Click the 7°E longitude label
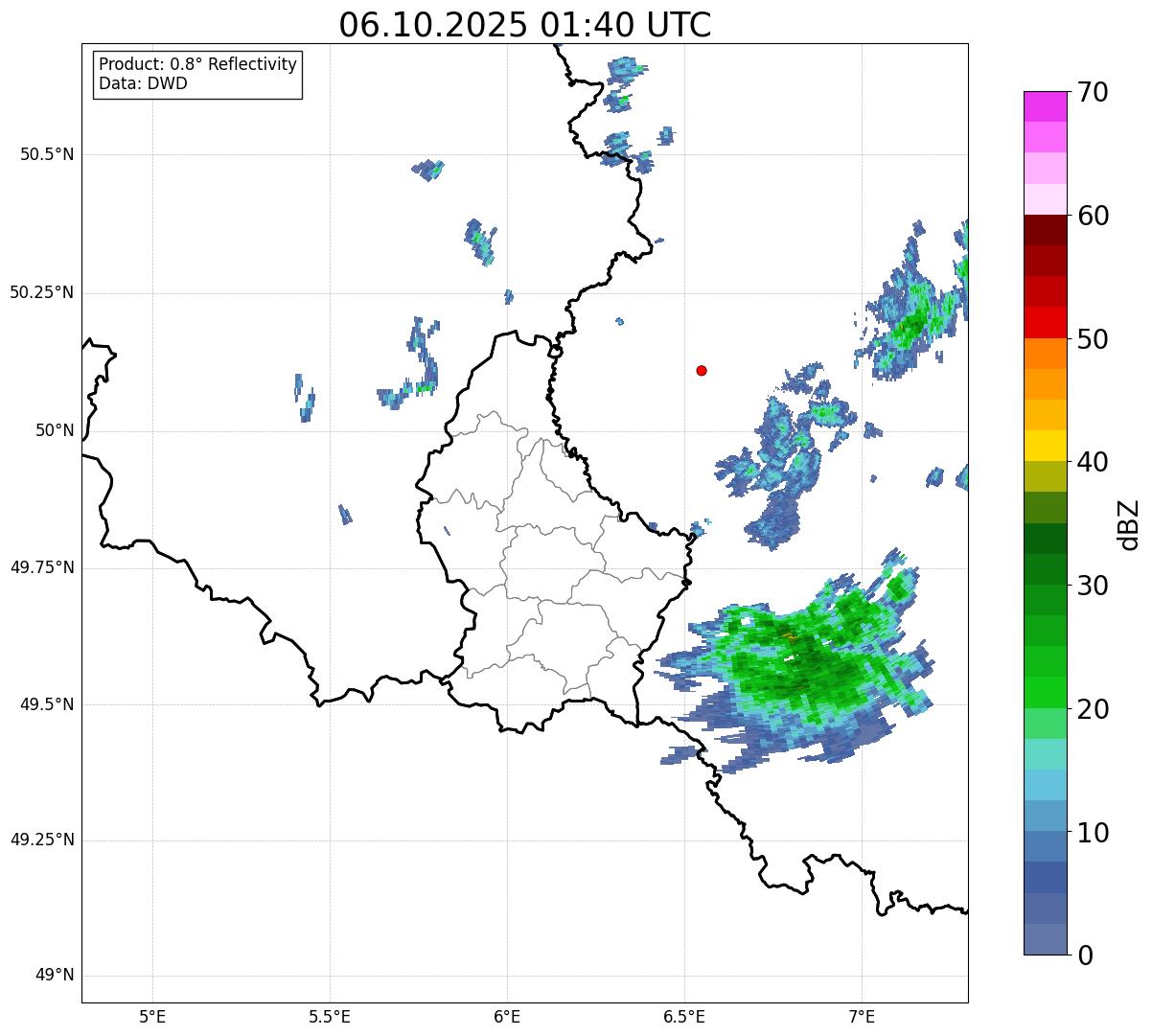 click(x=862, y=1016)
